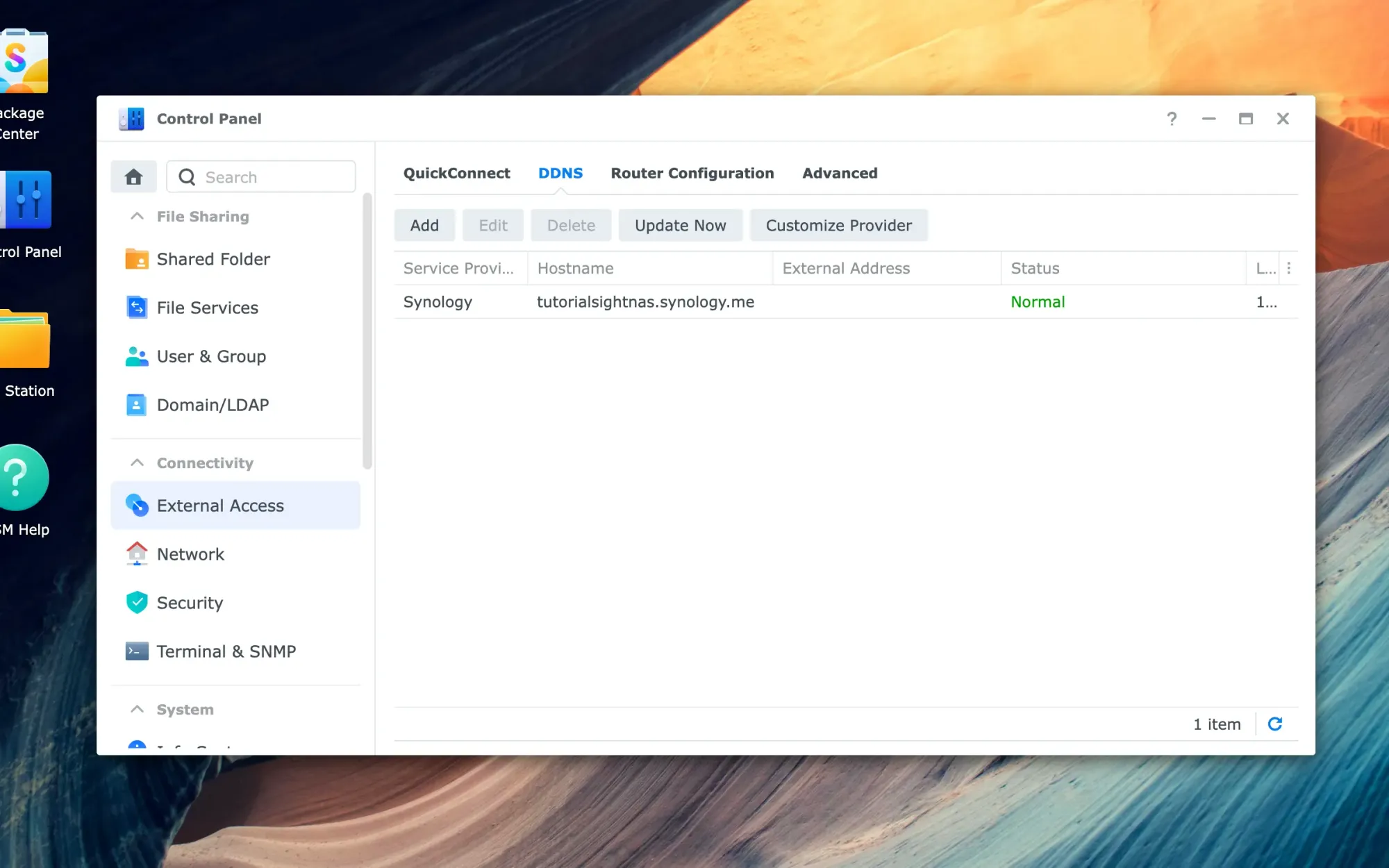This screenshot has height=868, width=1389.
Task: Click the File Services icon in sidebar
Action: point(137,307)
